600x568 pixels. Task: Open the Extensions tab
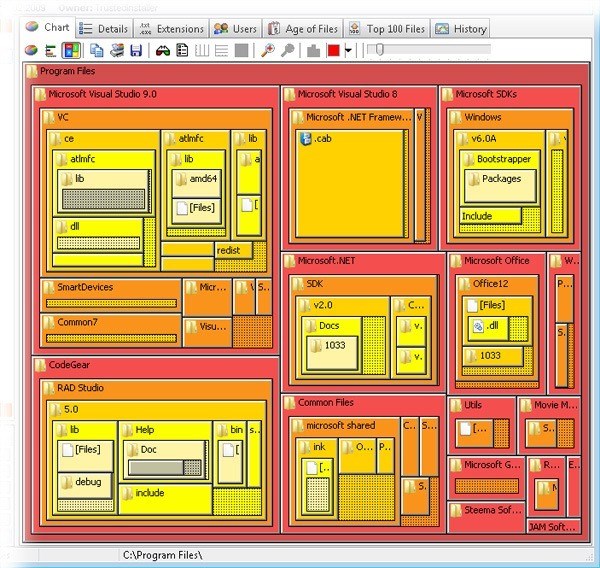(171, 29)
